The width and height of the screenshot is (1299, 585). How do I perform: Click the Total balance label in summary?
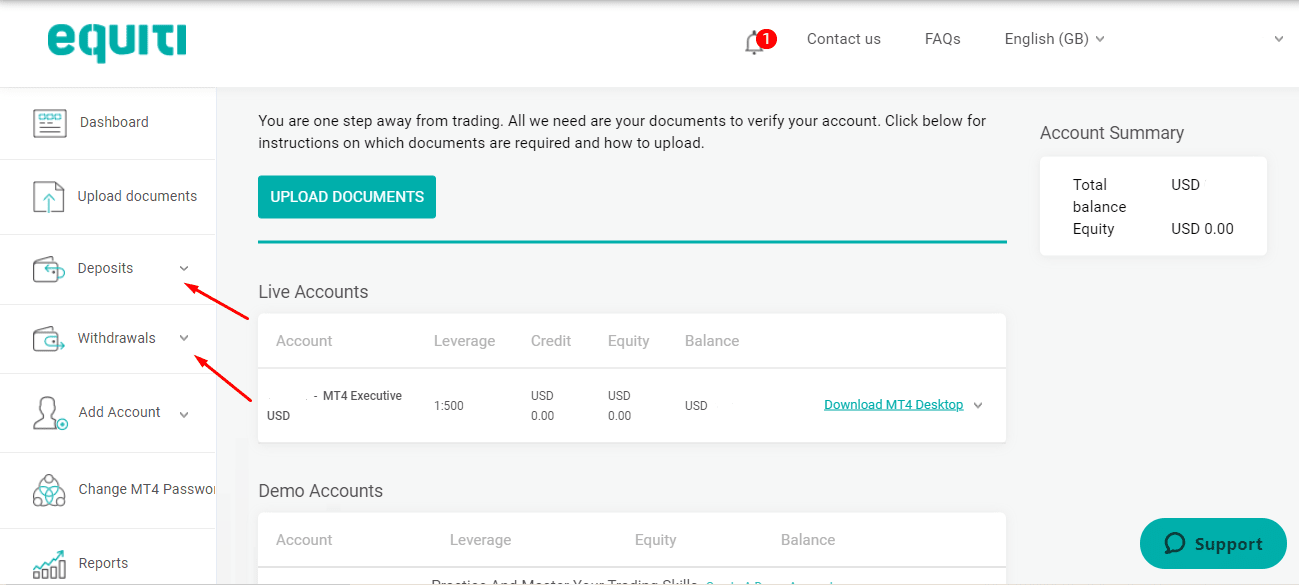1100,196
